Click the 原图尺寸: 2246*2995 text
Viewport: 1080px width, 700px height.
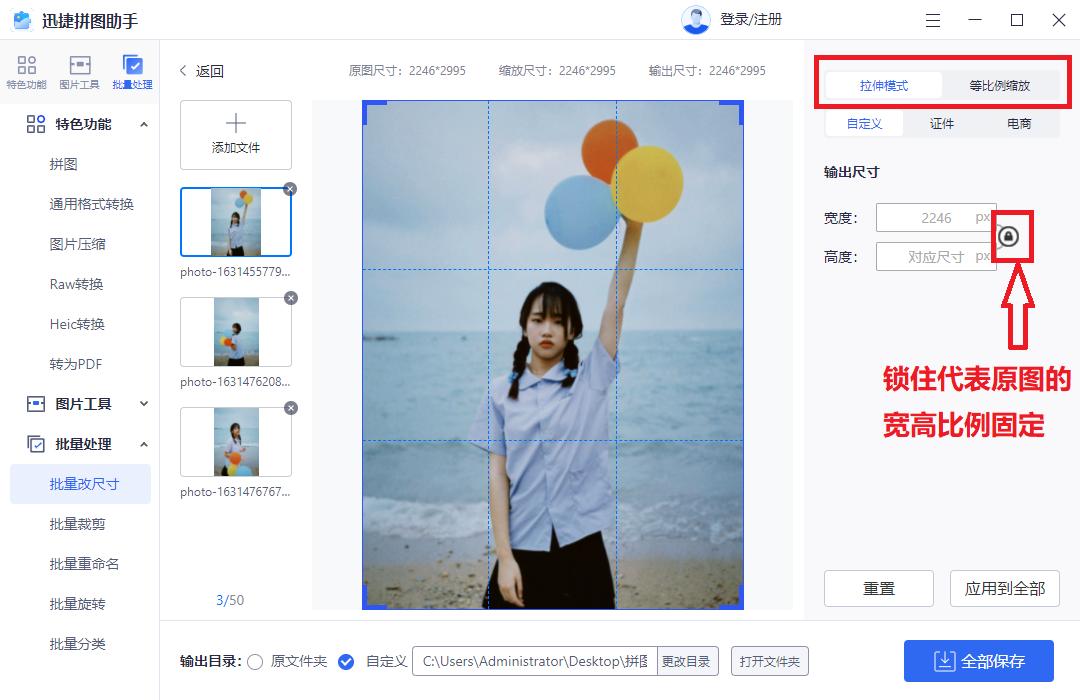click(x=407, y=71)
